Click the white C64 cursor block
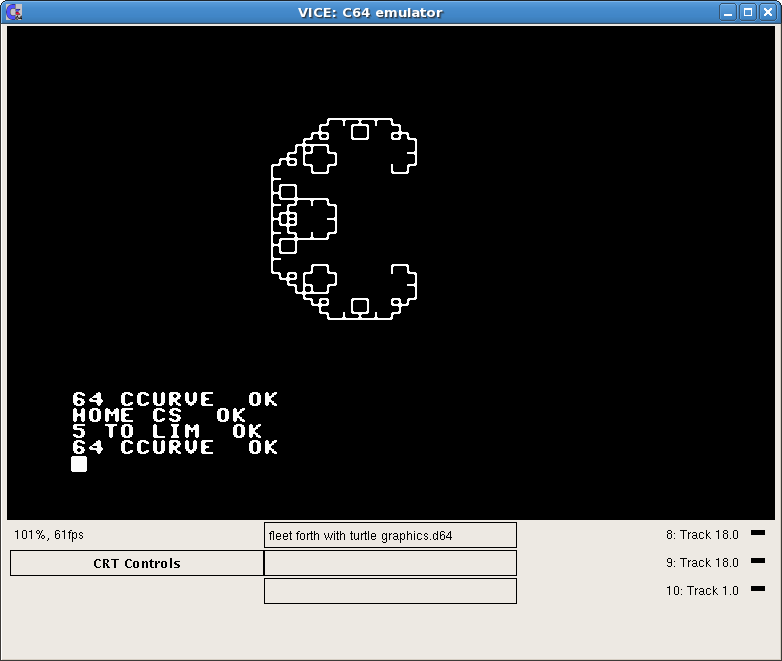 click(x=79, y=464)
